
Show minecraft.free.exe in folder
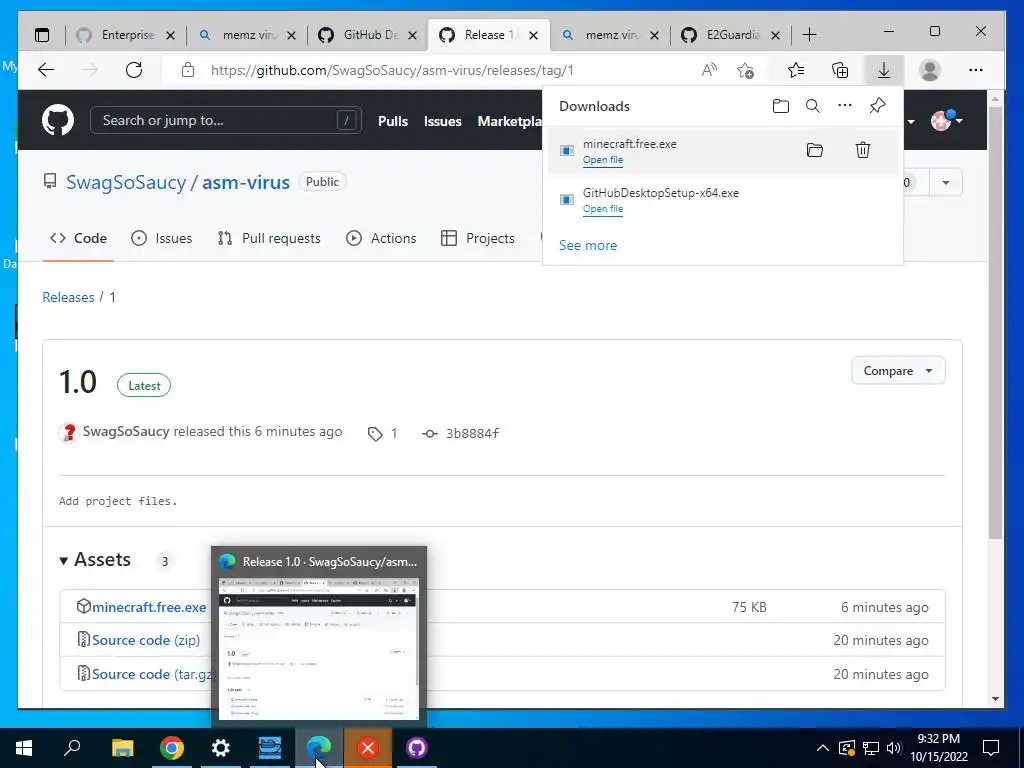814,150
